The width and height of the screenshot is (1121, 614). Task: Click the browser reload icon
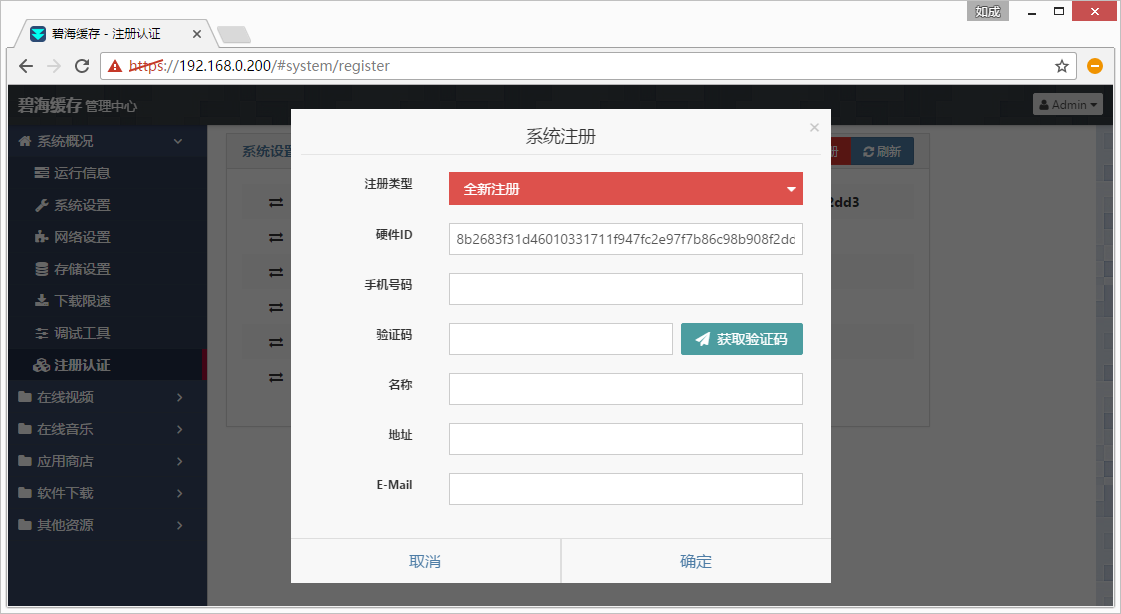[82, 66]
